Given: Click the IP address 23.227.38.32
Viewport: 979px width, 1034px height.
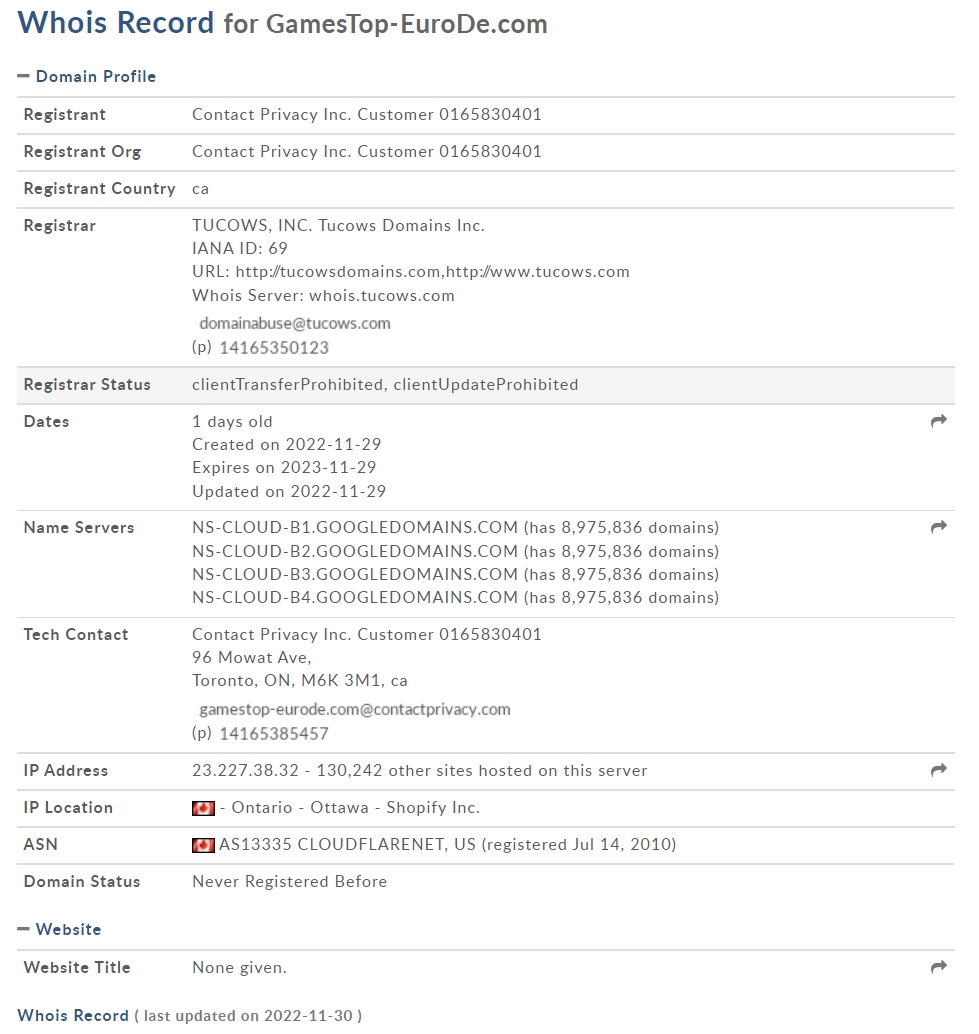Looking at the screenshot, I should [x=245, y=770].
